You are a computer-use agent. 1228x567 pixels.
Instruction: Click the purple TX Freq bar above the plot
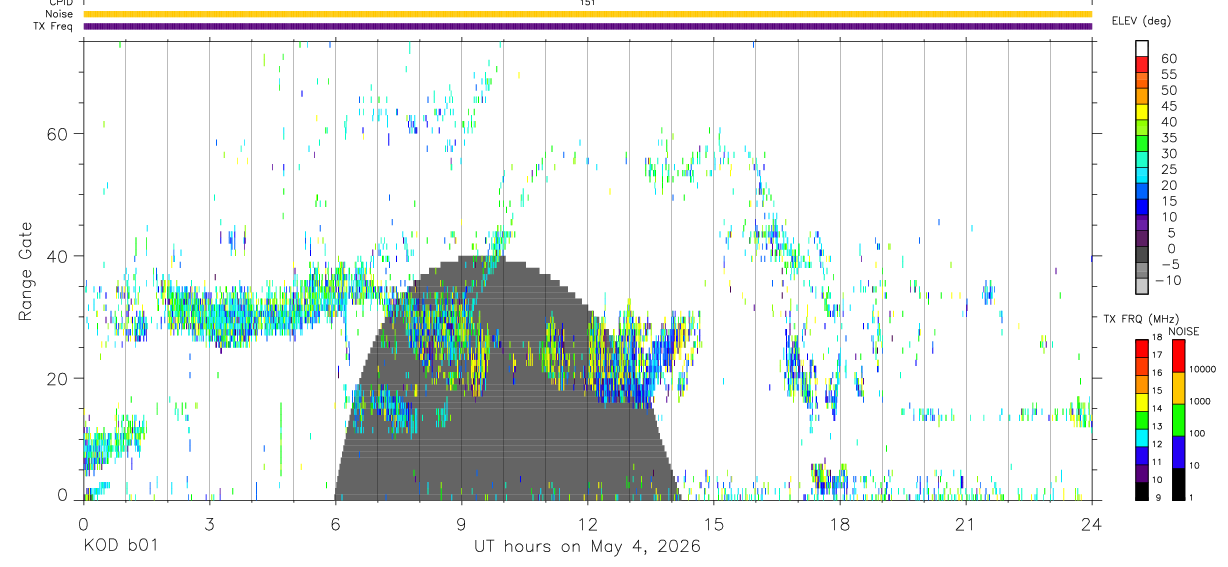(x=587, y=26)
